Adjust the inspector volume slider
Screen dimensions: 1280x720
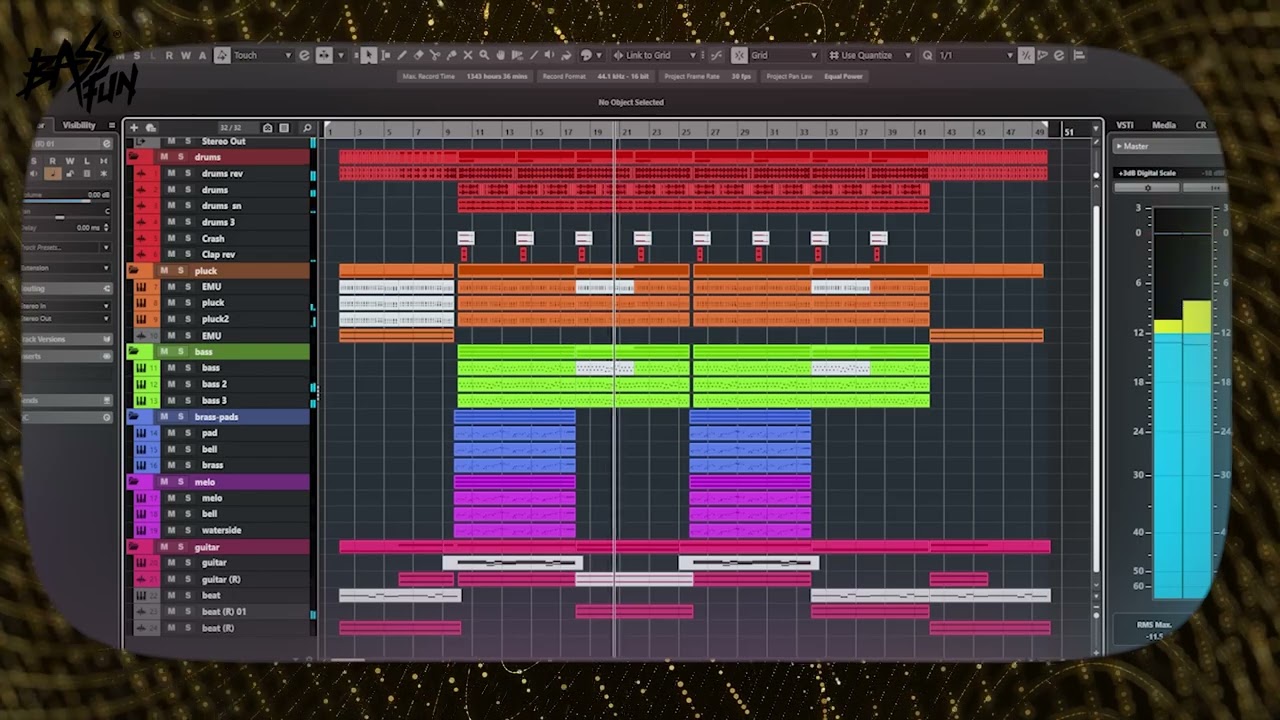pyautogui.click(x=66, y=200)
